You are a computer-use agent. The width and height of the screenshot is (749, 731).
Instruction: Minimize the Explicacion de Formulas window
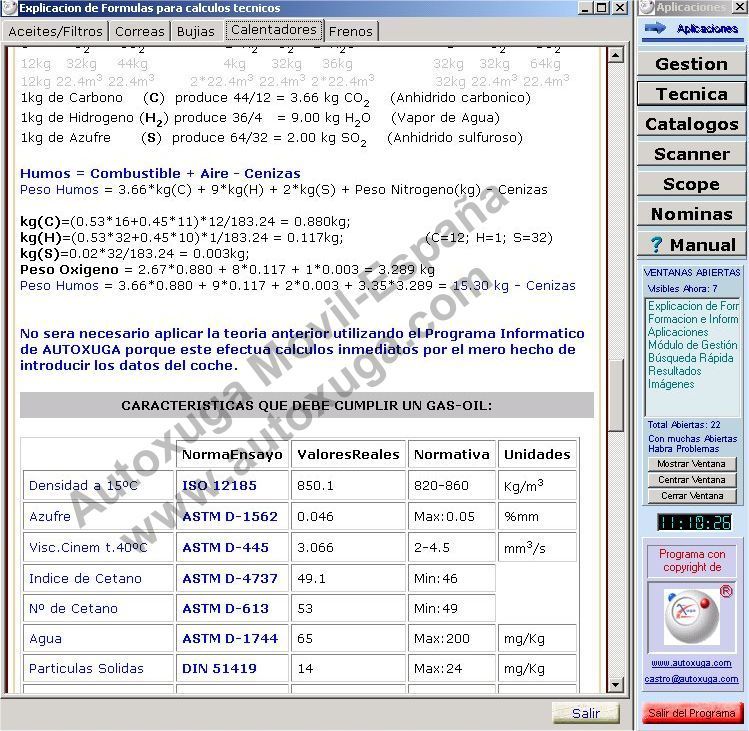click(585, 8)
